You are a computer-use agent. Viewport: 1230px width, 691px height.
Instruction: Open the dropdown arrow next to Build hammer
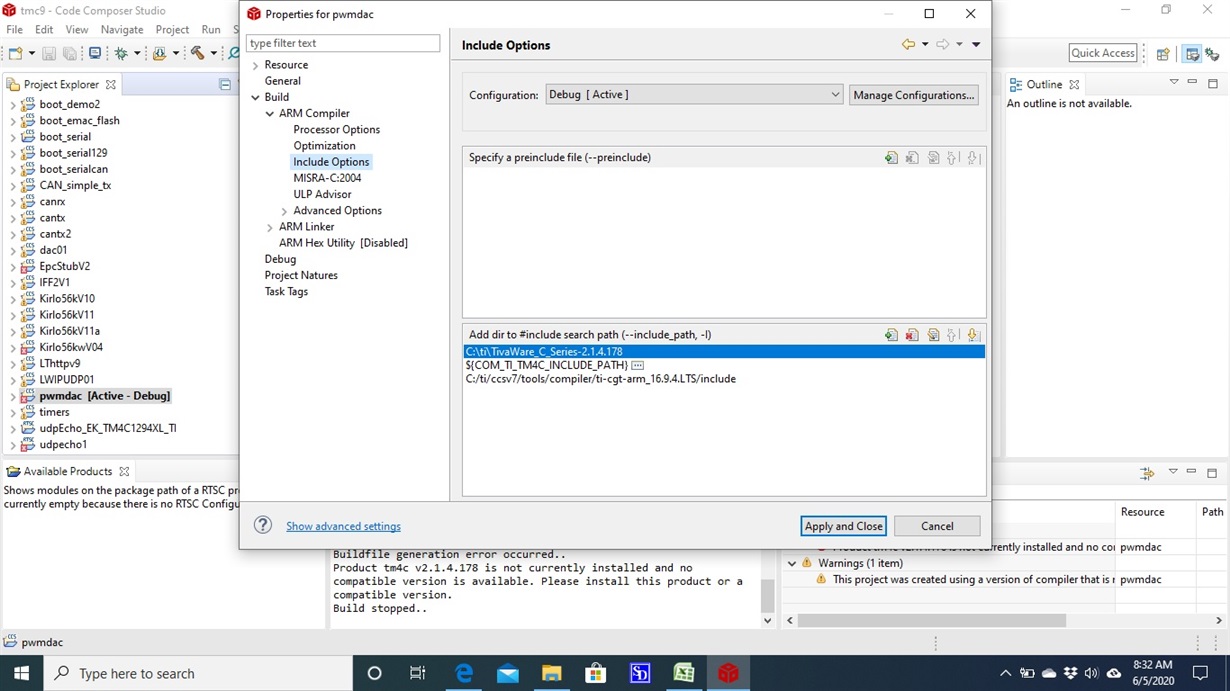point(213,54)
